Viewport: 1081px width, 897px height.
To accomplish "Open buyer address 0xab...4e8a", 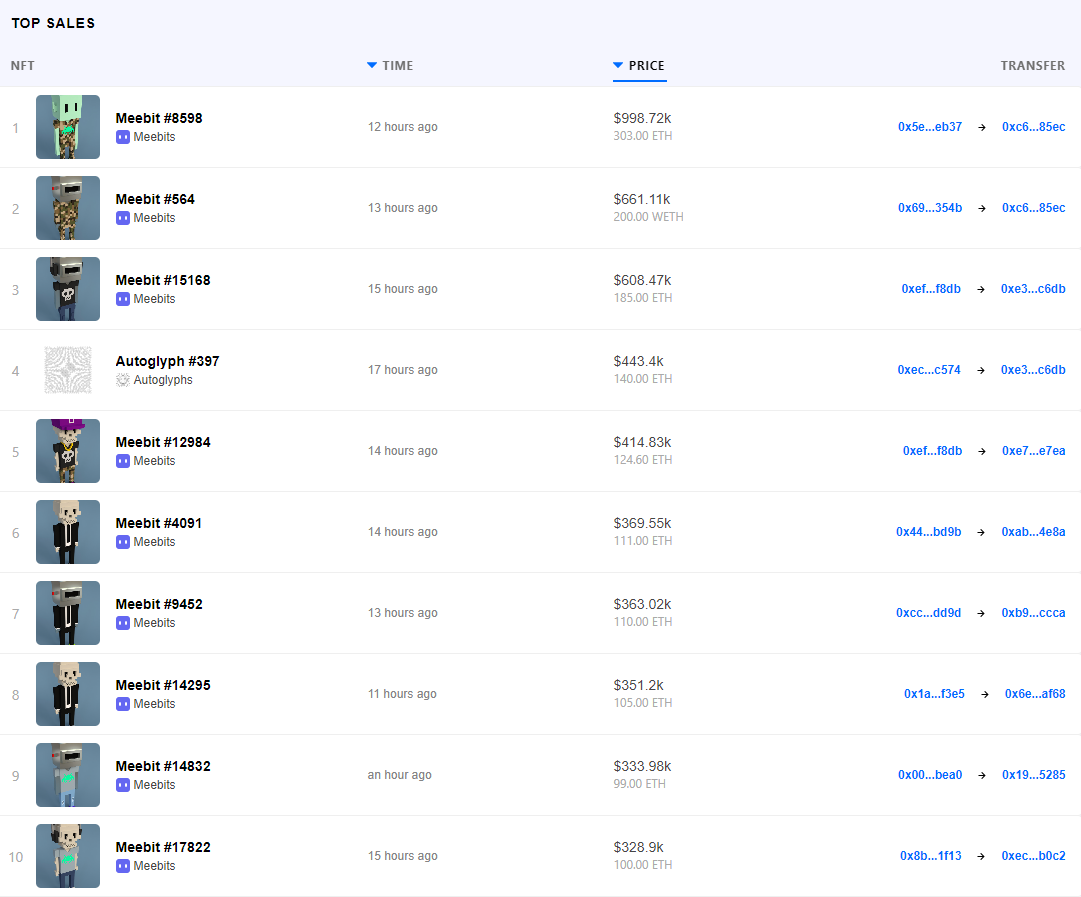I will pos(1033,532).
